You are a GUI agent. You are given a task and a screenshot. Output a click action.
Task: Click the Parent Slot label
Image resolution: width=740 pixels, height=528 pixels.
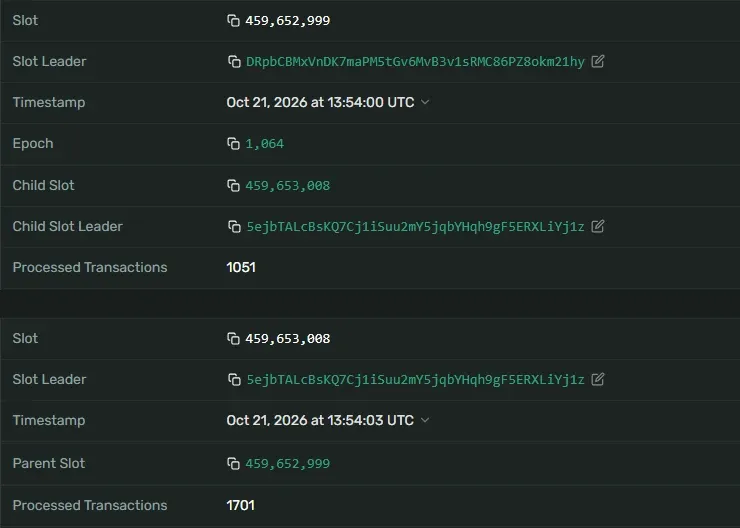[49, 463]
